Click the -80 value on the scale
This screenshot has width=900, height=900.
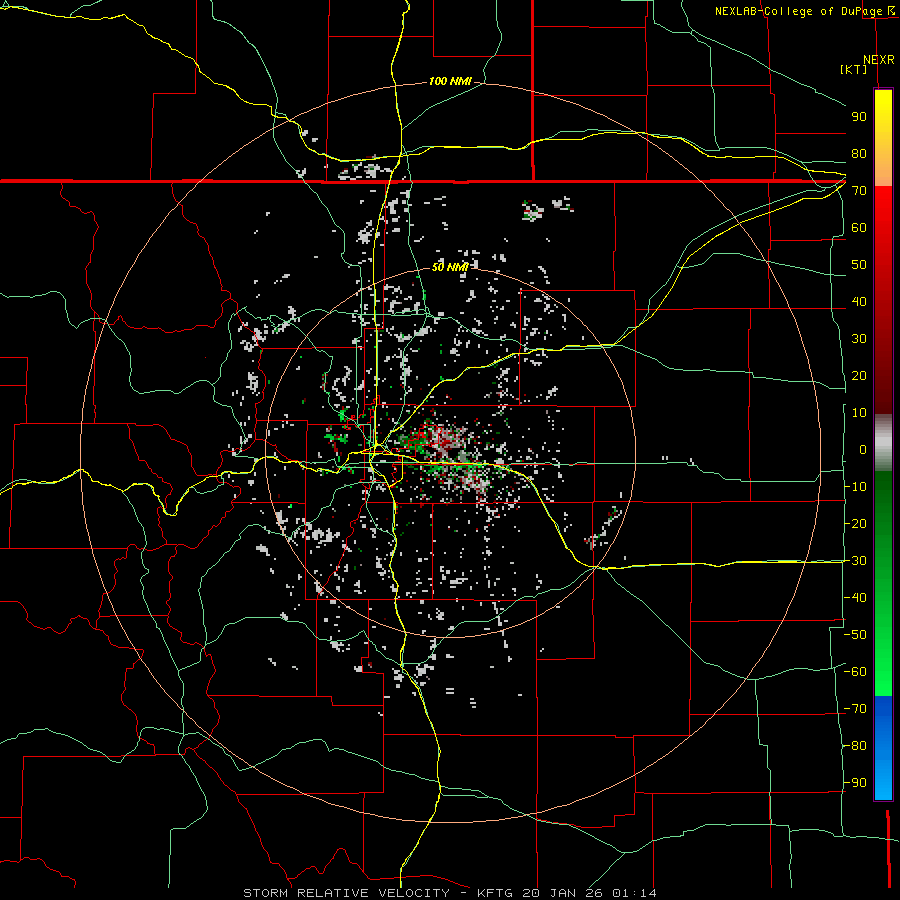(855, 746)
